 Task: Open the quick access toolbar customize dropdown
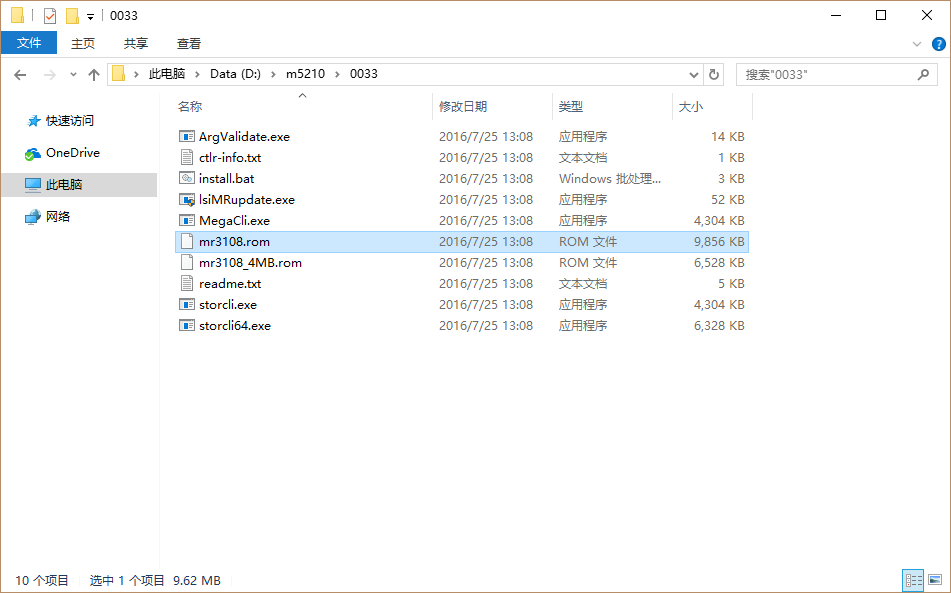pyautogui.click(x=90, y=17)
